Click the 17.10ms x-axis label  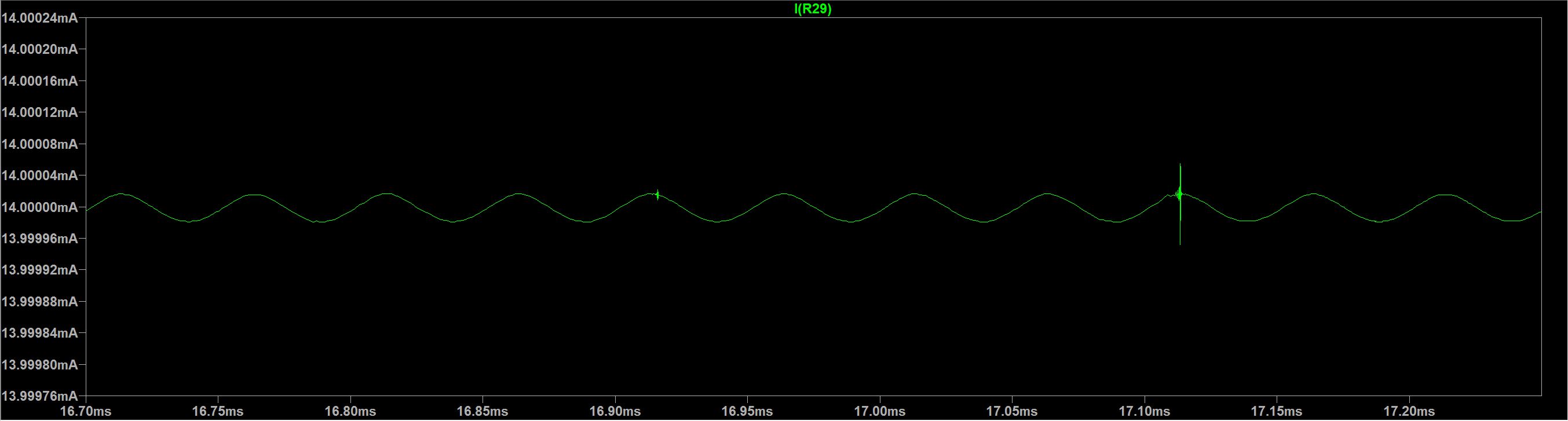click(x=1145, y=411)
